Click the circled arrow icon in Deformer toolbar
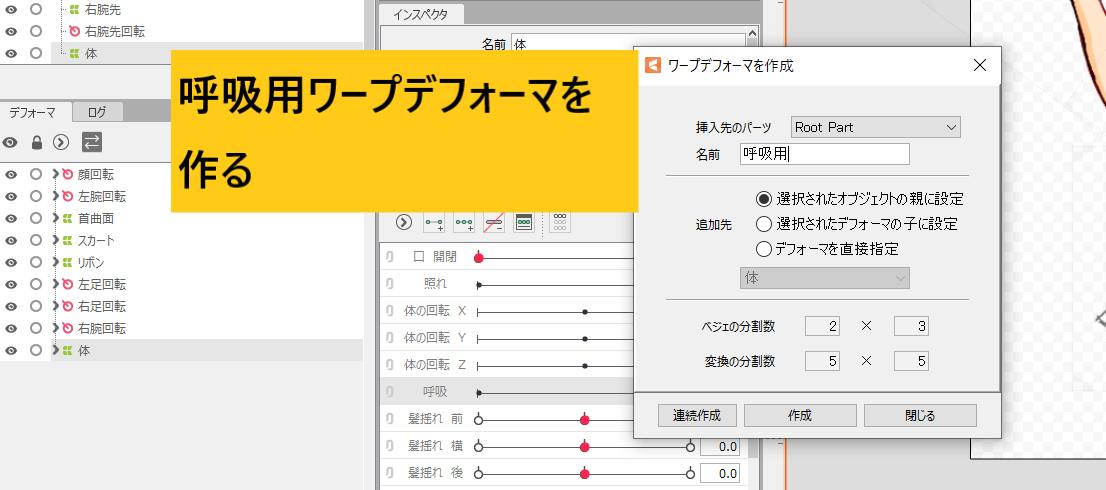The width and height of the screenshot is (1106, 490). coord(62,142)
